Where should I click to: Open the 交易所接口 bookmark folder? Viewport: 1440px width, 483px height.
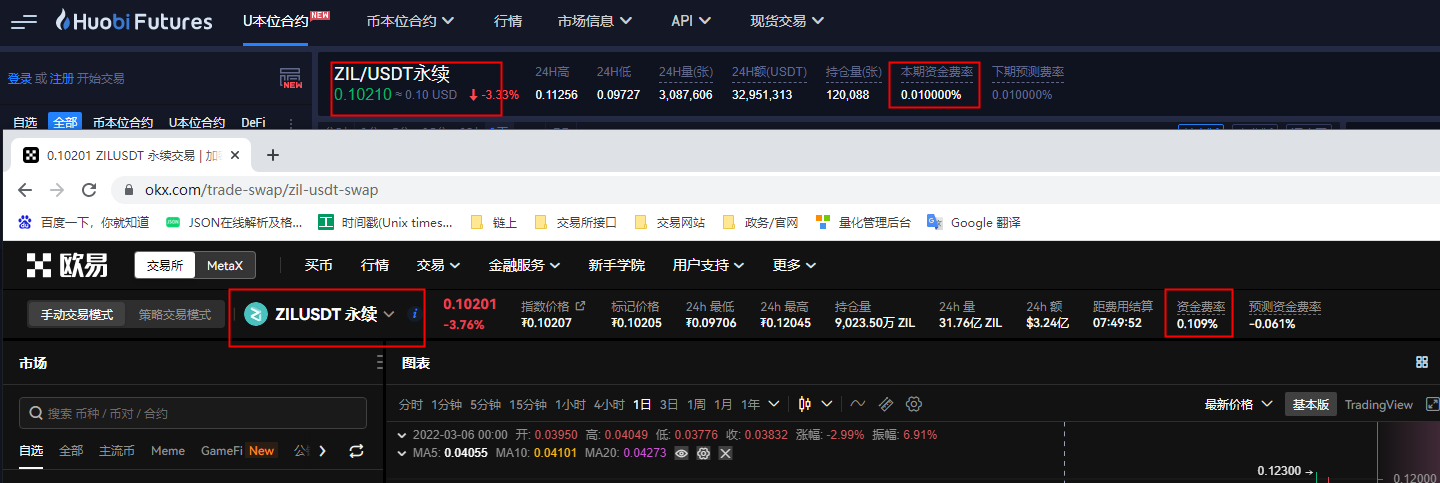(x=575, y=222)
